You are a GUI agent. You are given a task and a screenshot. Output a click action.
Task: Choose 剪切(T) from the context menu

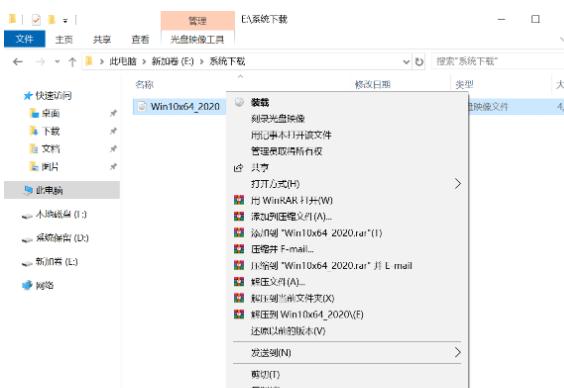click(265, 374)
